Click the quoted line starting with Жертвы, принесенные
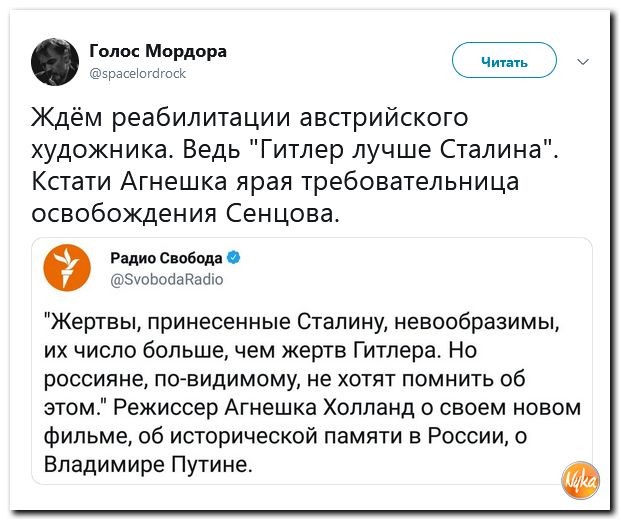The height and width of the screenshot is (521, 621). (300, 323)
